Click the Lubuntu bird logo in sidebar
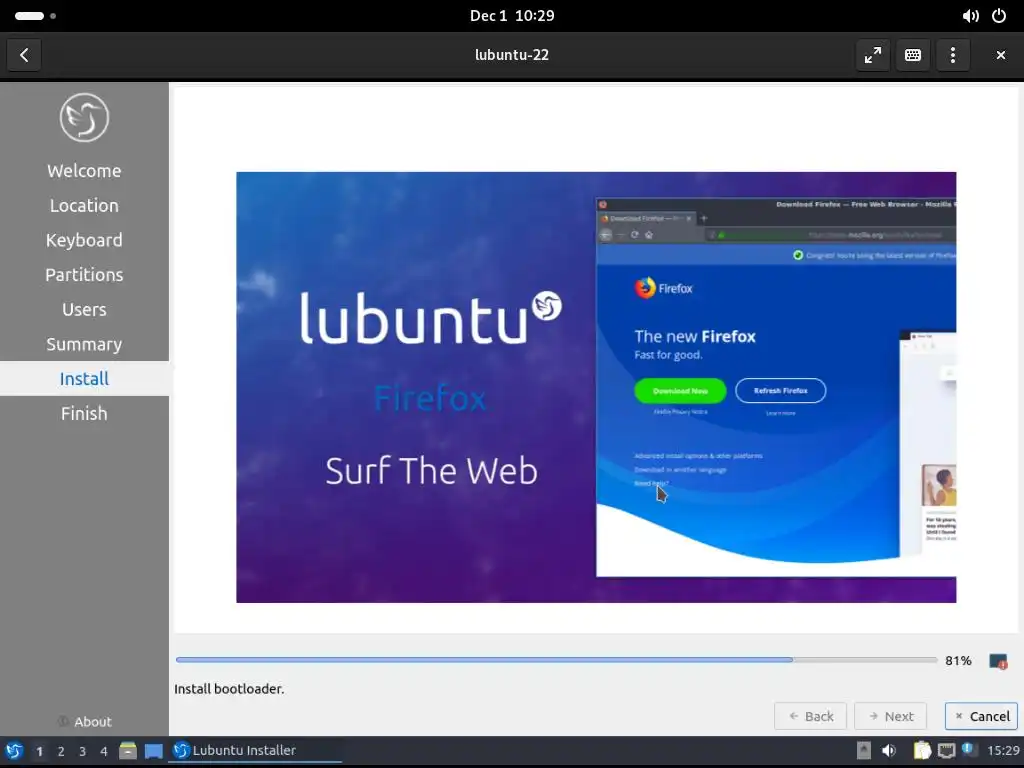Screen dimensions: 1024x768 click(x=84, y=118)
